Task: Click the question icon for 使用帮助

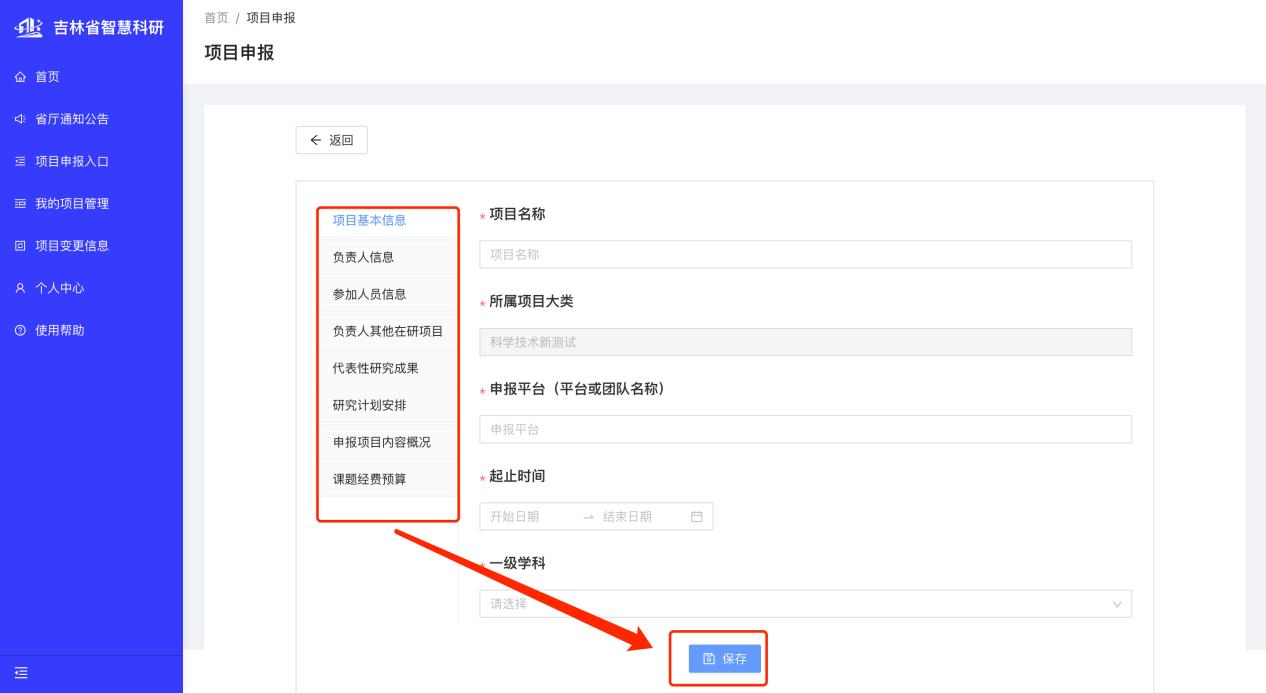Action: point(20,331)
